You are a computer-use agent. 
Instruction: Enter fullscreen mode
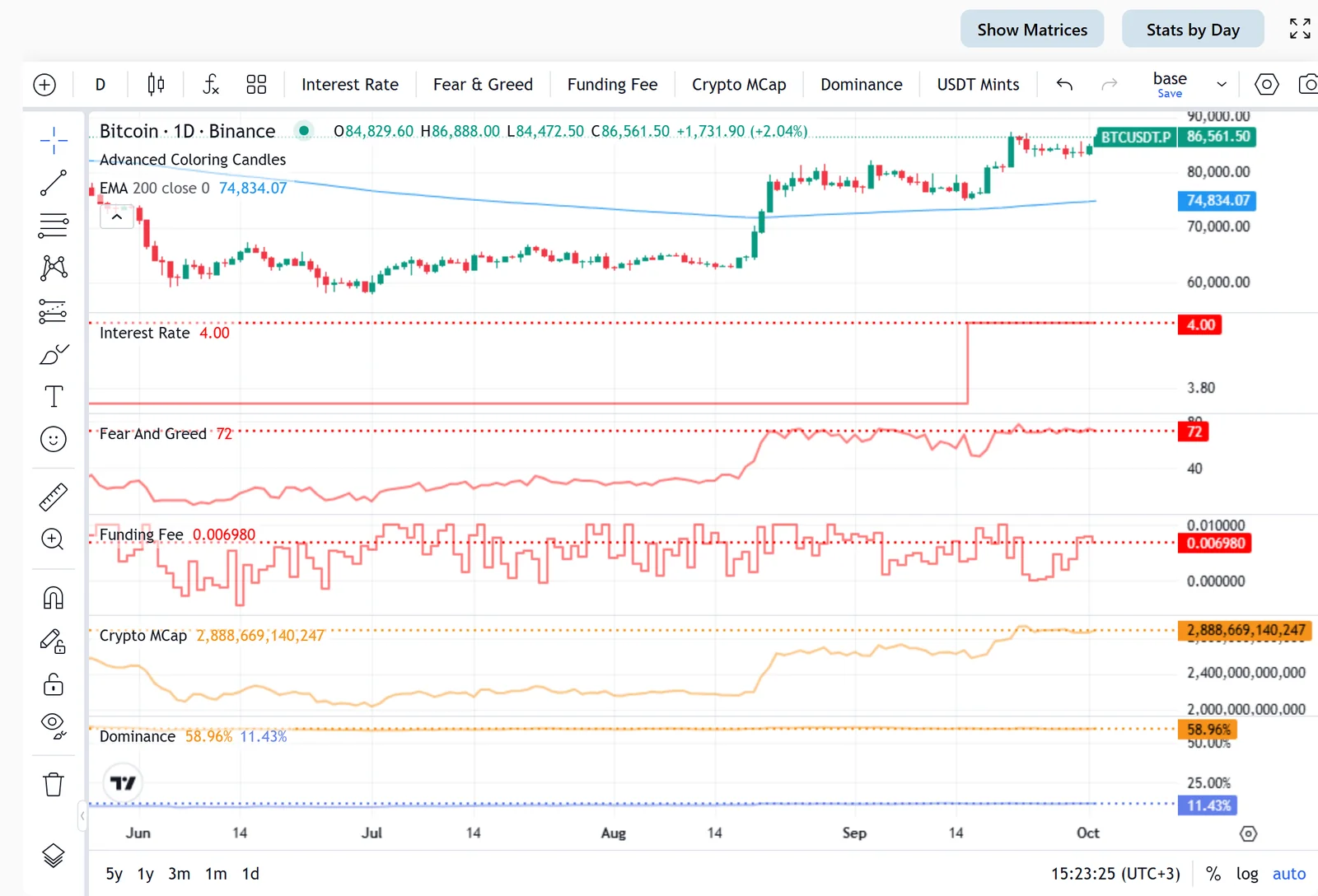pyautogui.click(x=1300, y=29)
